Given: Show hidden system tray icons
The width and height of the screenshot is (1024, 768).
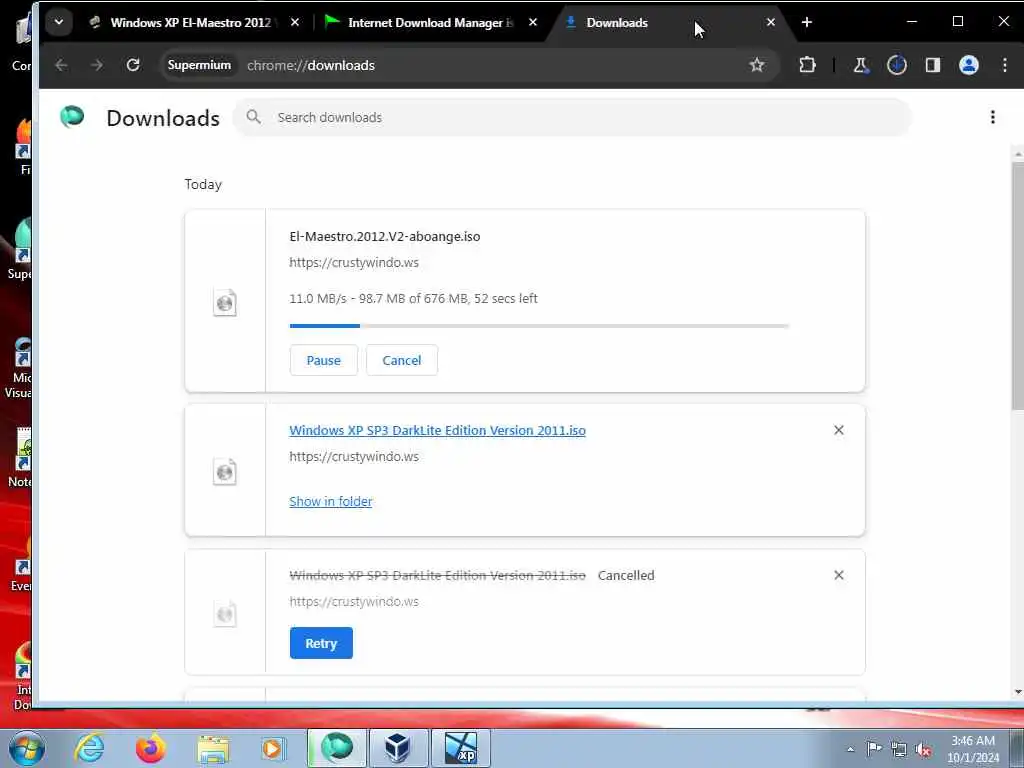Looking at the screenshot, I should (x=850, y=749).
